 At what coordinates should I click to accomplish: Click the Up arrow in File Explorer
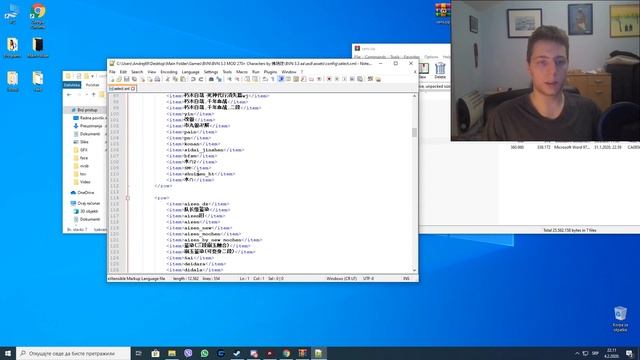coord(93,95)
